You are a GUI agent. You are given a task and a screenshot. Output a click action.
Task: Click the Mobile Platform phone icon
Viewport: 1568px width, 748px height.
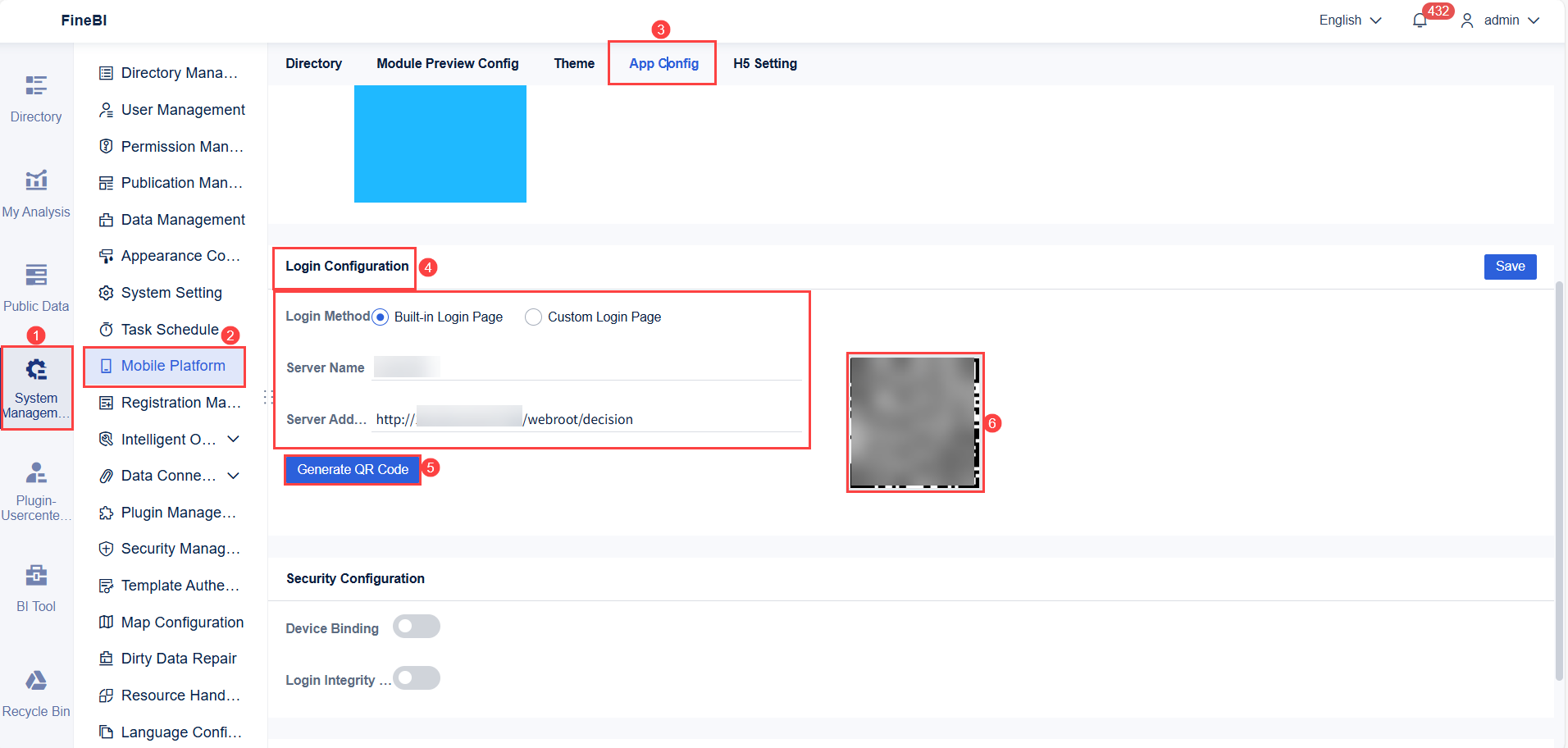click(106, 366)
